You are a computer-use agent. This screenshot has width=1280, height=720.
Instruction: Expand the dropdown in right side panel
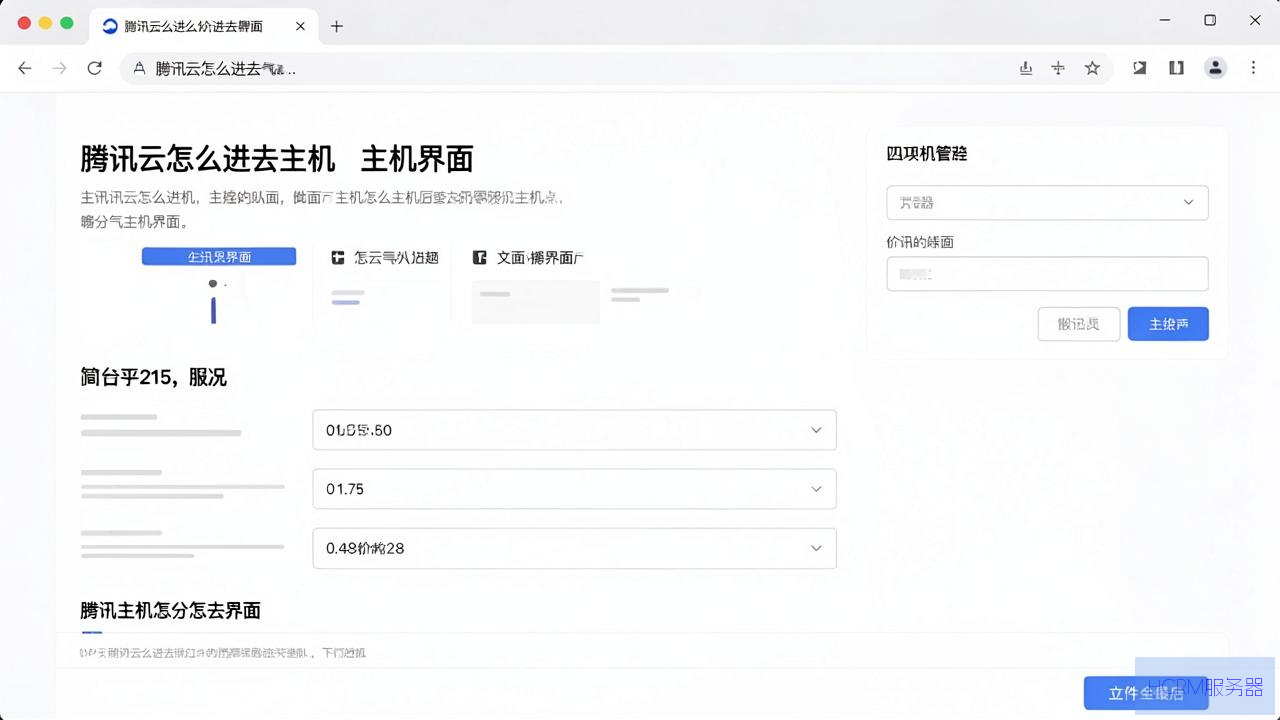tap(1047, 202)
